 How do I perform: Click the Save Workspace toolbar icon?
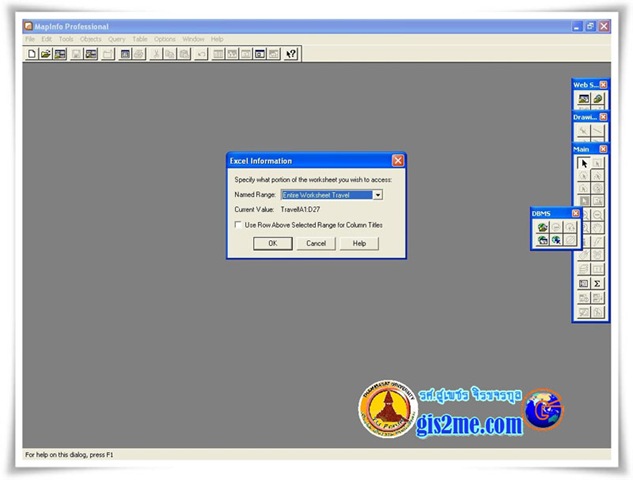tap(91, 54)
